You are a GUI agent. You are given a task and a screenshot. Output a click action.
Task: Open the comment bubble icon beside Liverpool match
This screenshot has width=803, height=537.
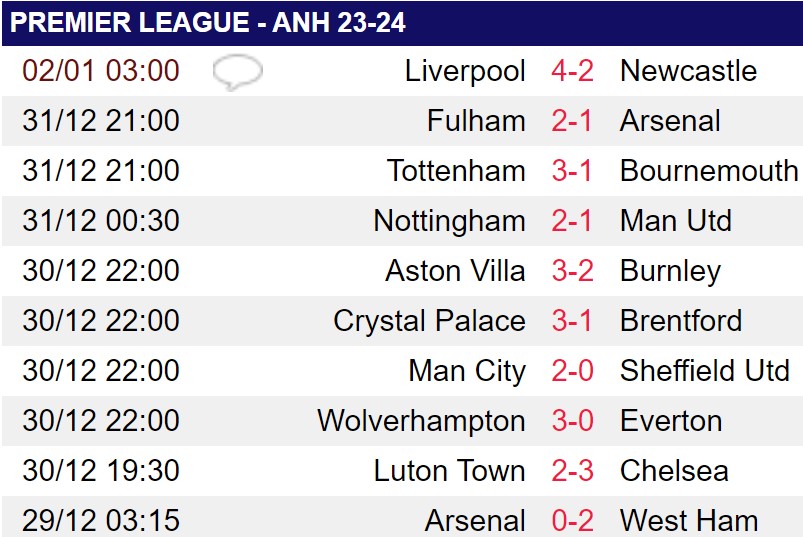238,72
